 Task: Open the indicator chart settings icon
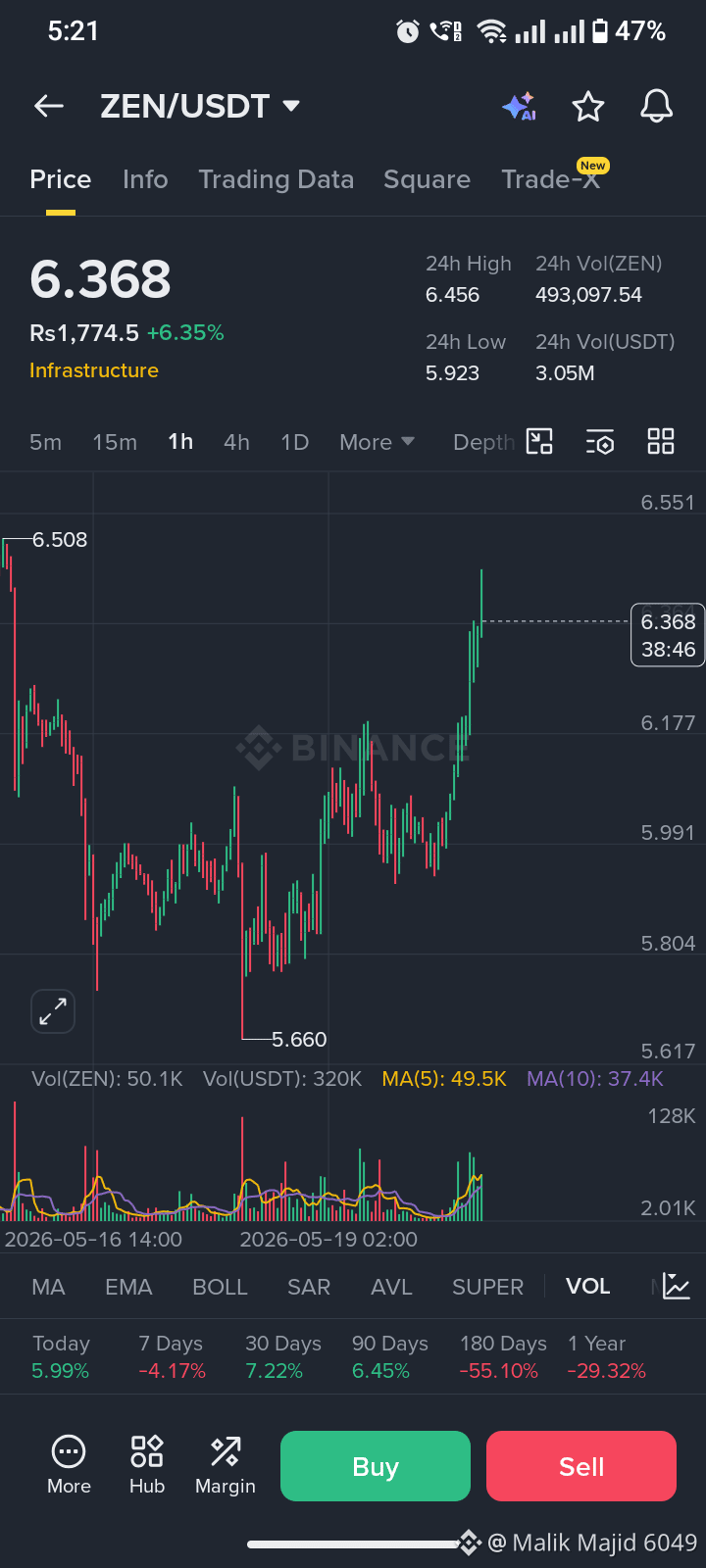pos(677,1286)
